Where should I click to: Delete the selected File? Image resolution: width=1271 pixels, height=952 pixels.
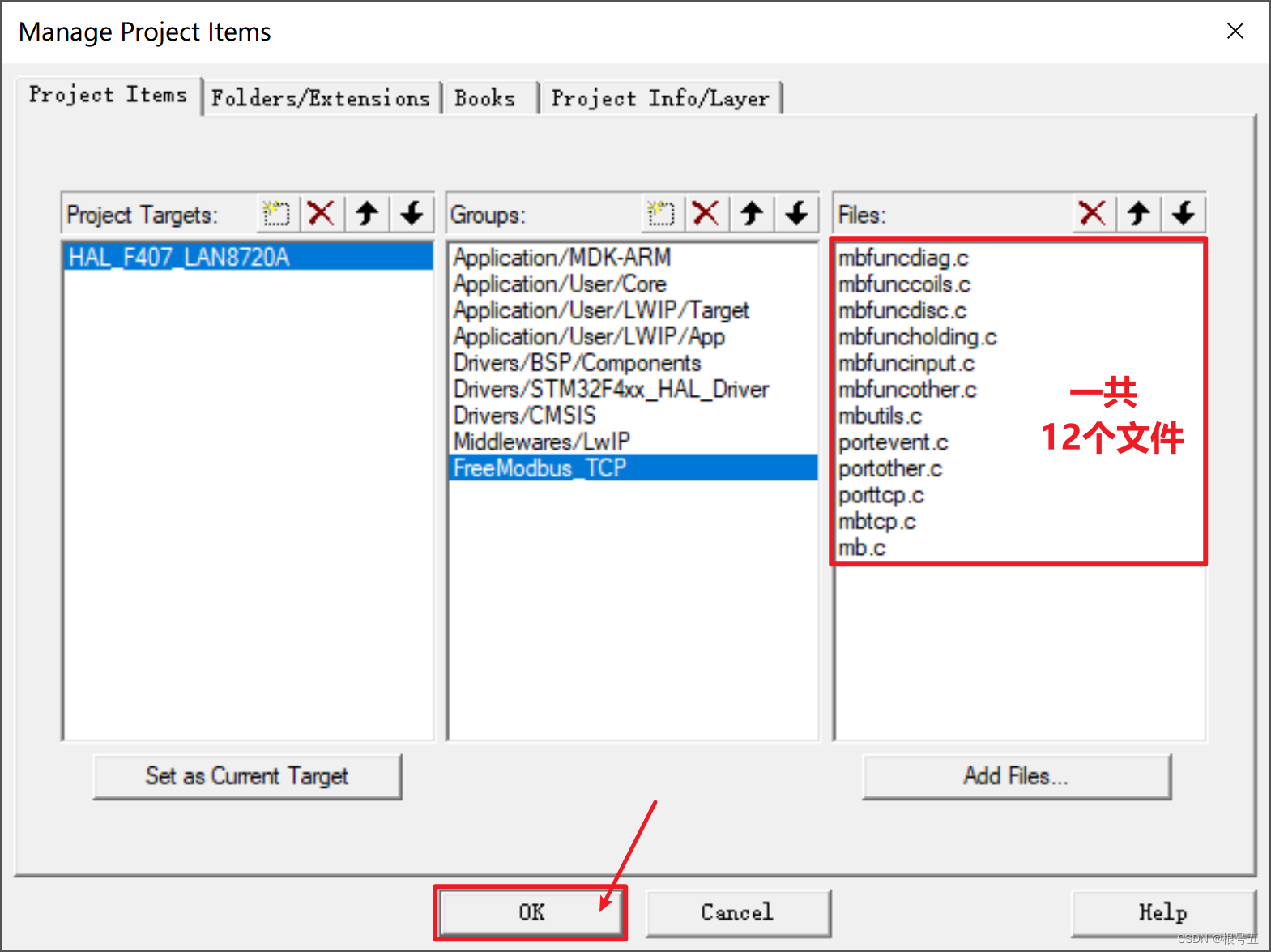1093,214
